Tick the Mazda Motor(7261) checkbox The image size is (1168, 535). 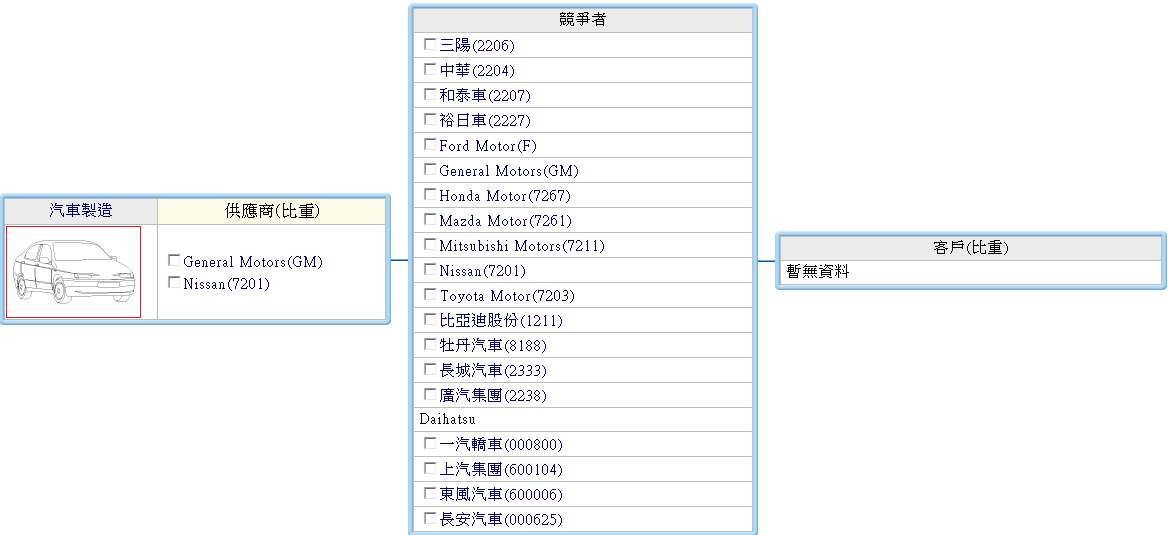click(x=430, y=220)
